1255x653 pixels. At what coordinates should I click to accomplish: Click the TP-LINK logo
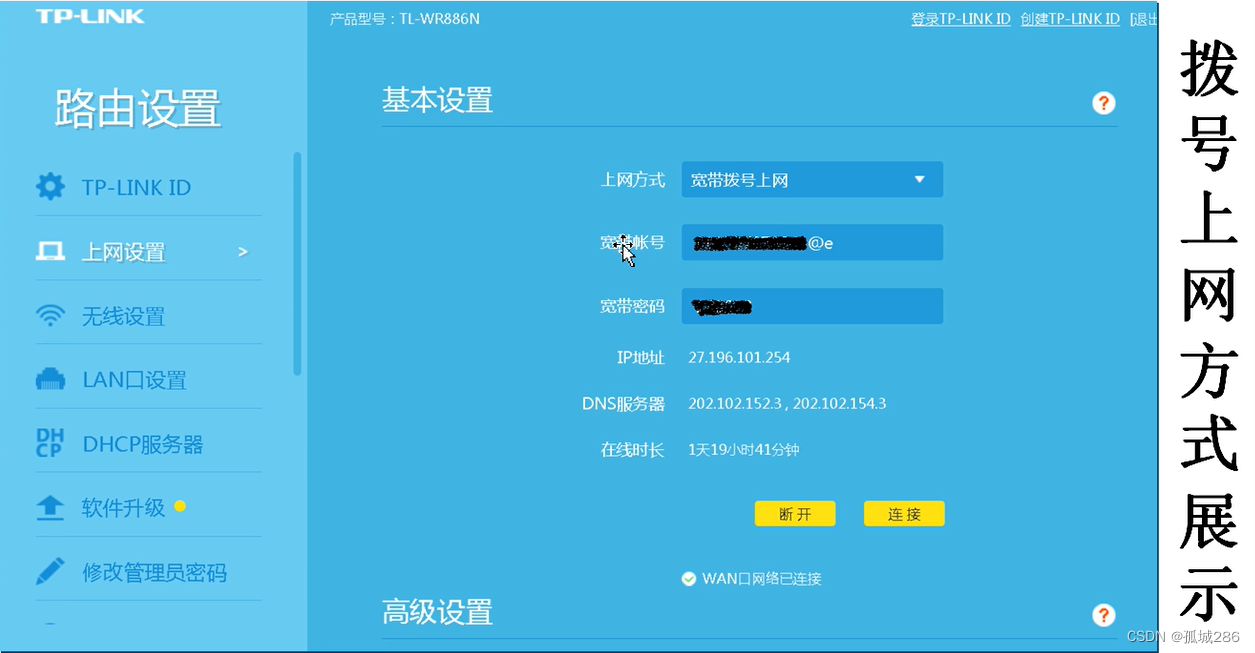coord(90,17)
